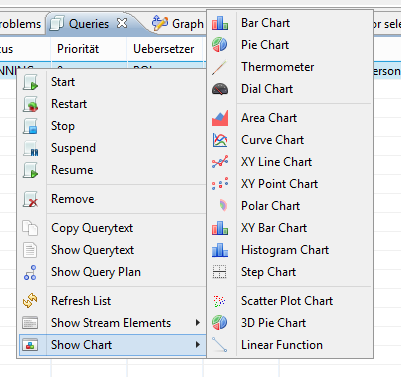Select the Pie Chart icon
The image size is (401, 377).
pyautogui.click(x=220, y=45)
